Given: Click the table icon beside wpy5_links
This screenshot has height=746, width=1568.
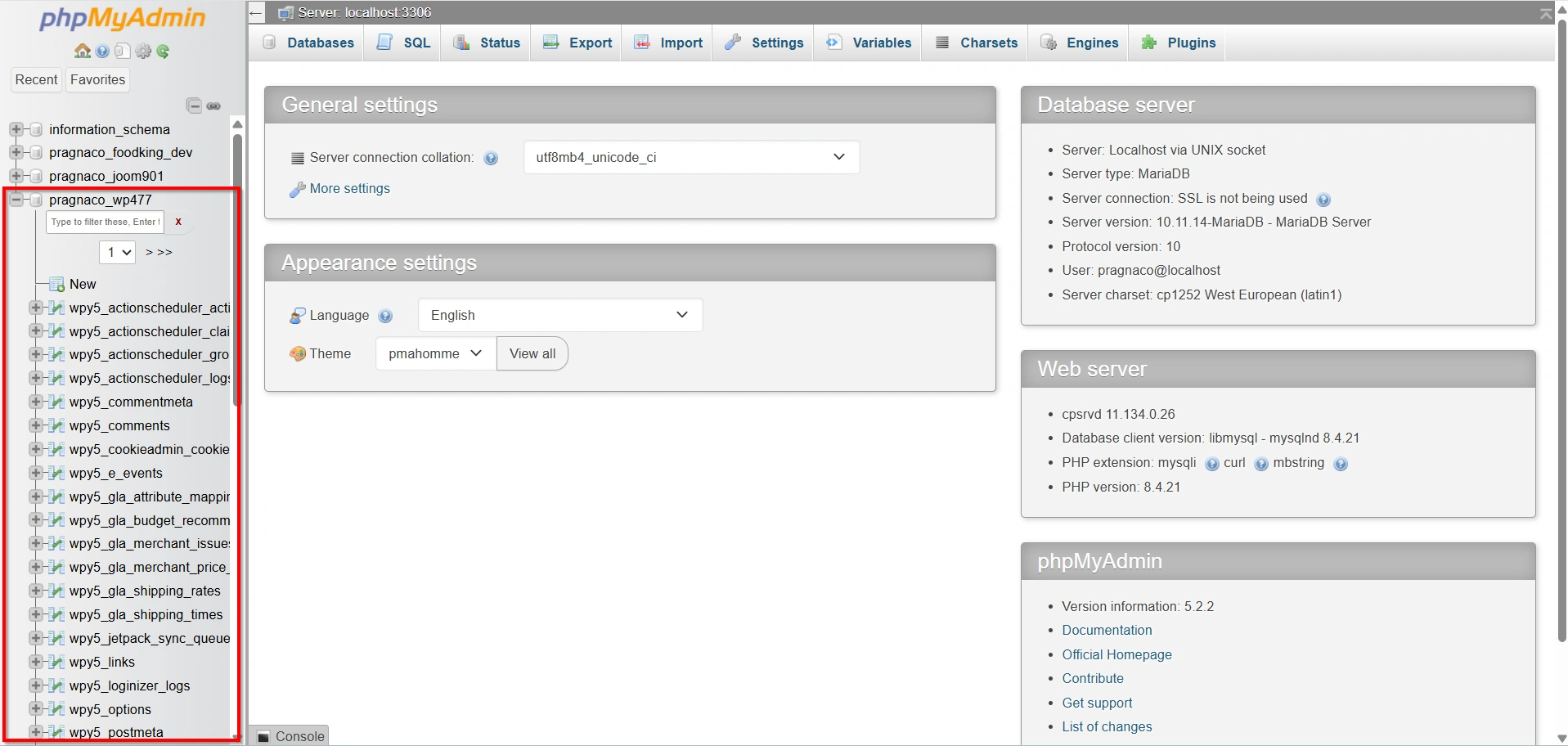Looking at the screenshot, I should tap(56, 662).
